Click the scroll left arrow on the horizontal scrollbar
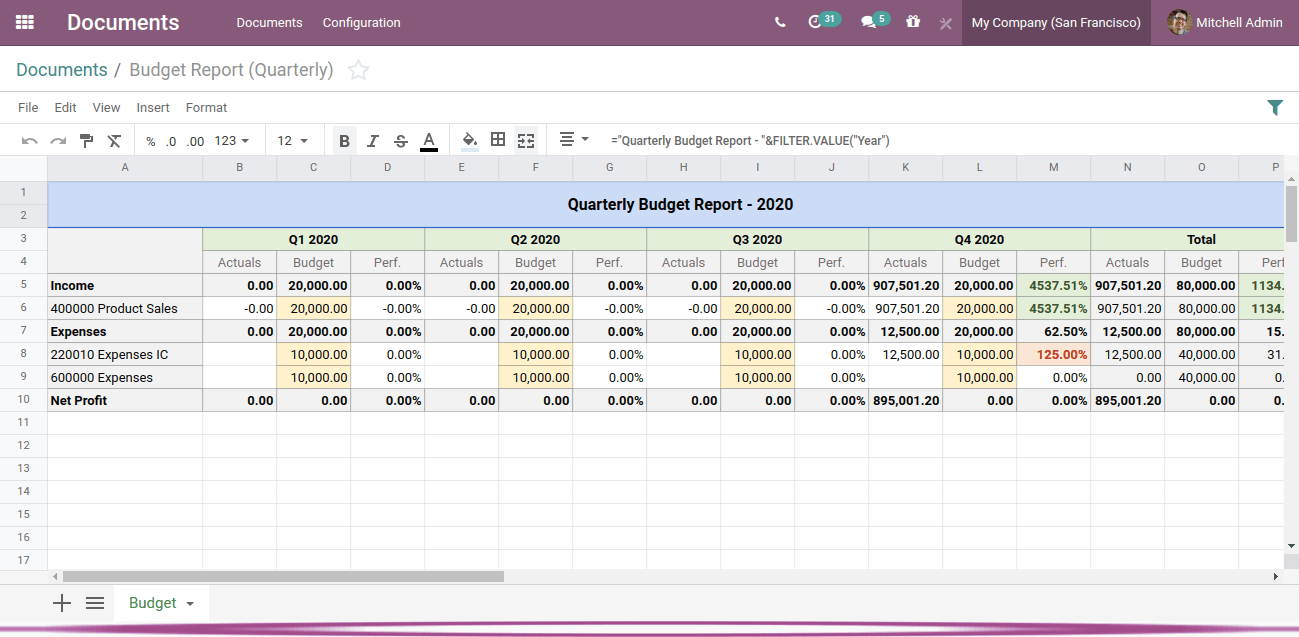The height and width of the screenshot is (637, 1299). [x=54, y=577]
